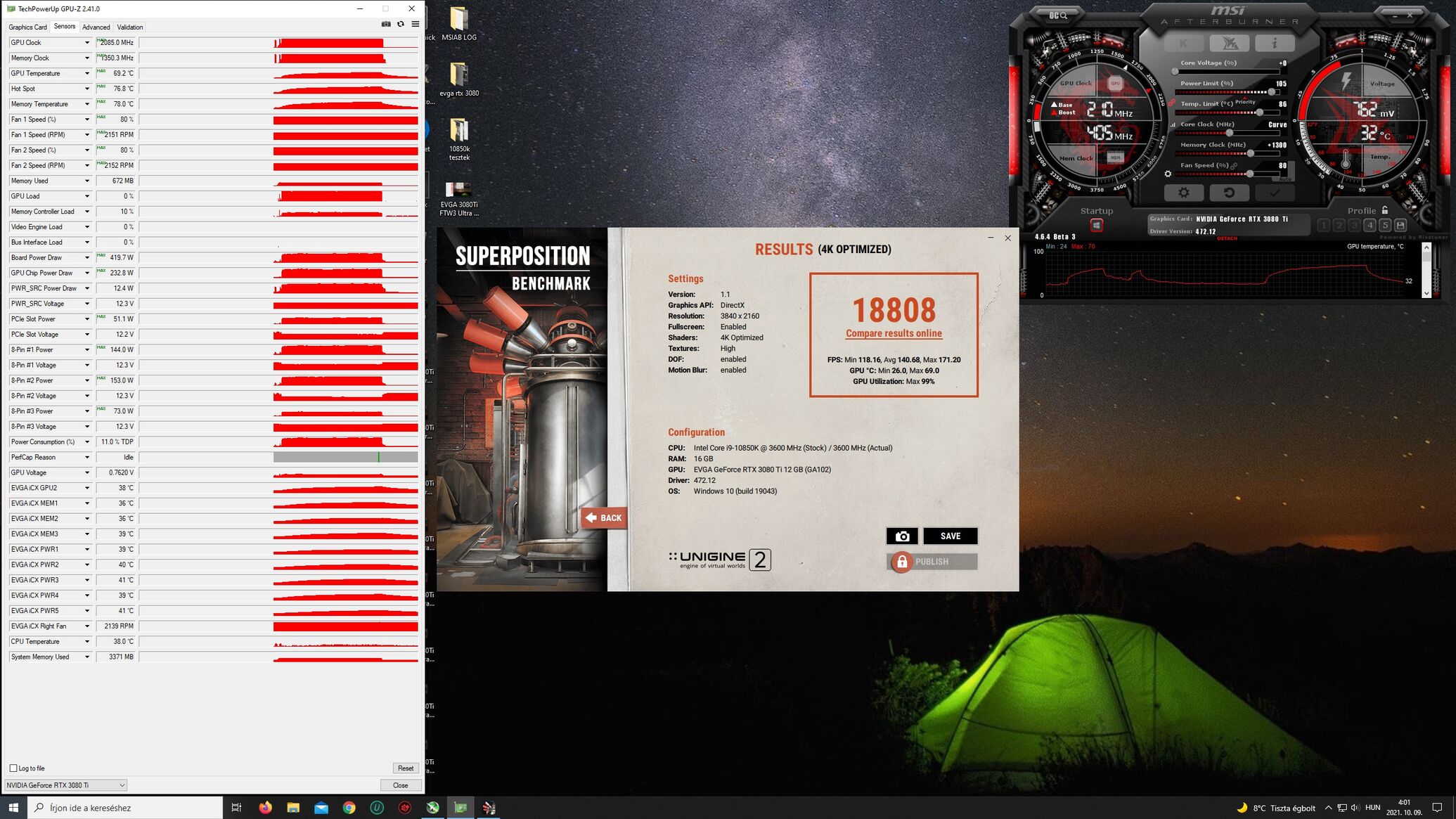Select Afterburner profile slot 4
The height and width of the screenshot is (819, 1456).
click(1370, 225)
